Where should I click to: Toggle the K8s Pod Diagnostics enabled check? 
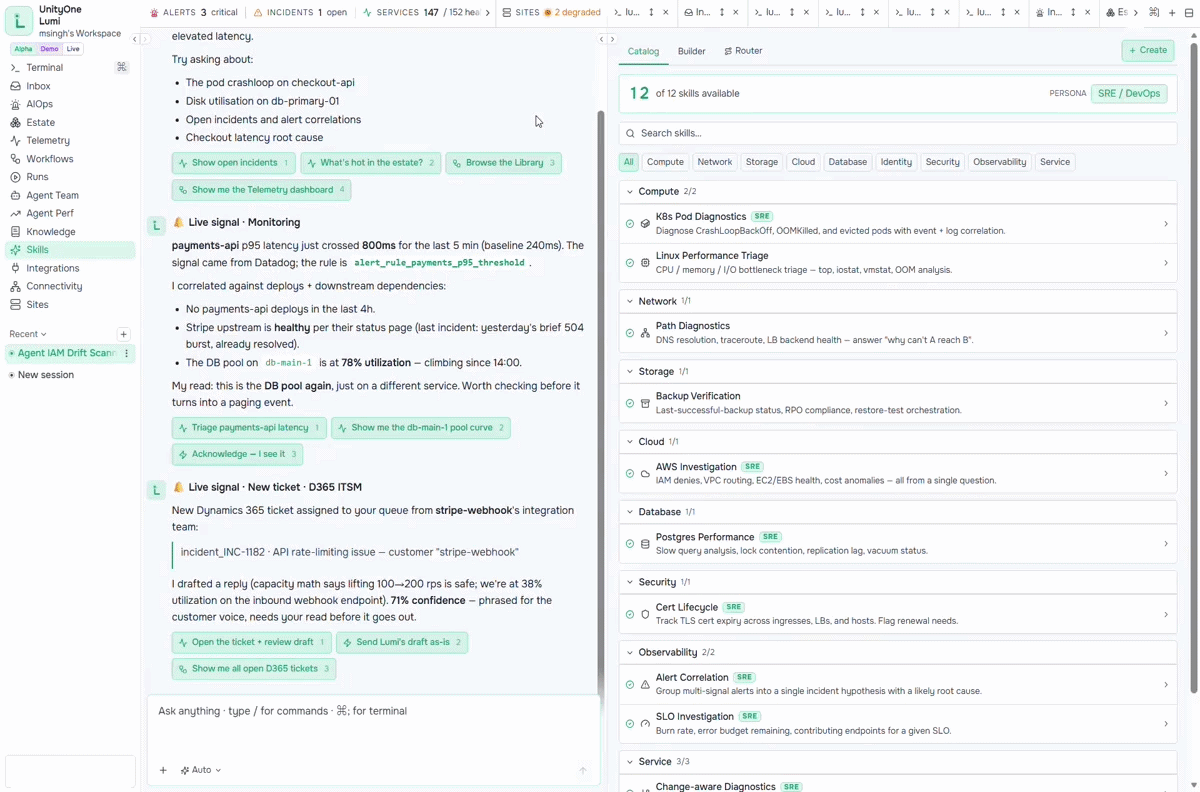point(630,223)
